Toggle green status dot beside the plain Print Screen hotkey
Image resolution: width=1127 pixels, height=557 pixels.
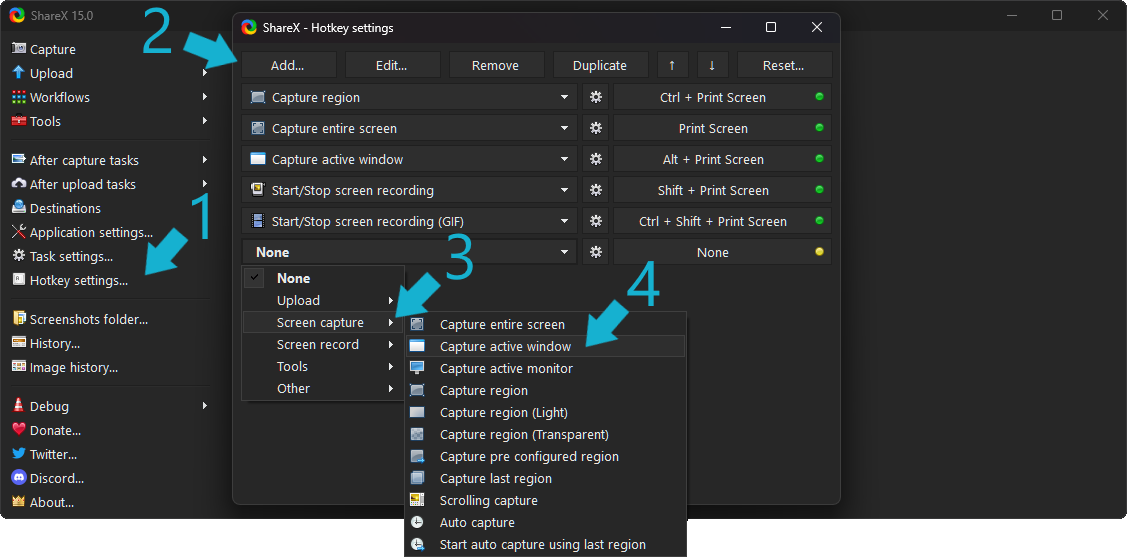pos(819,127)
